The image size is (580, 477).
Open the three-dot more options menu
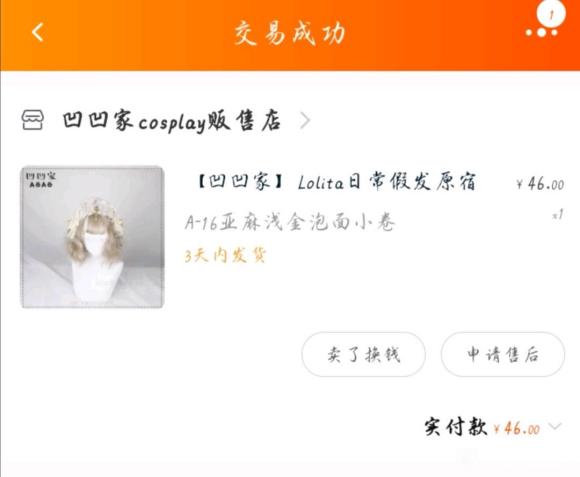pos(542,33)
